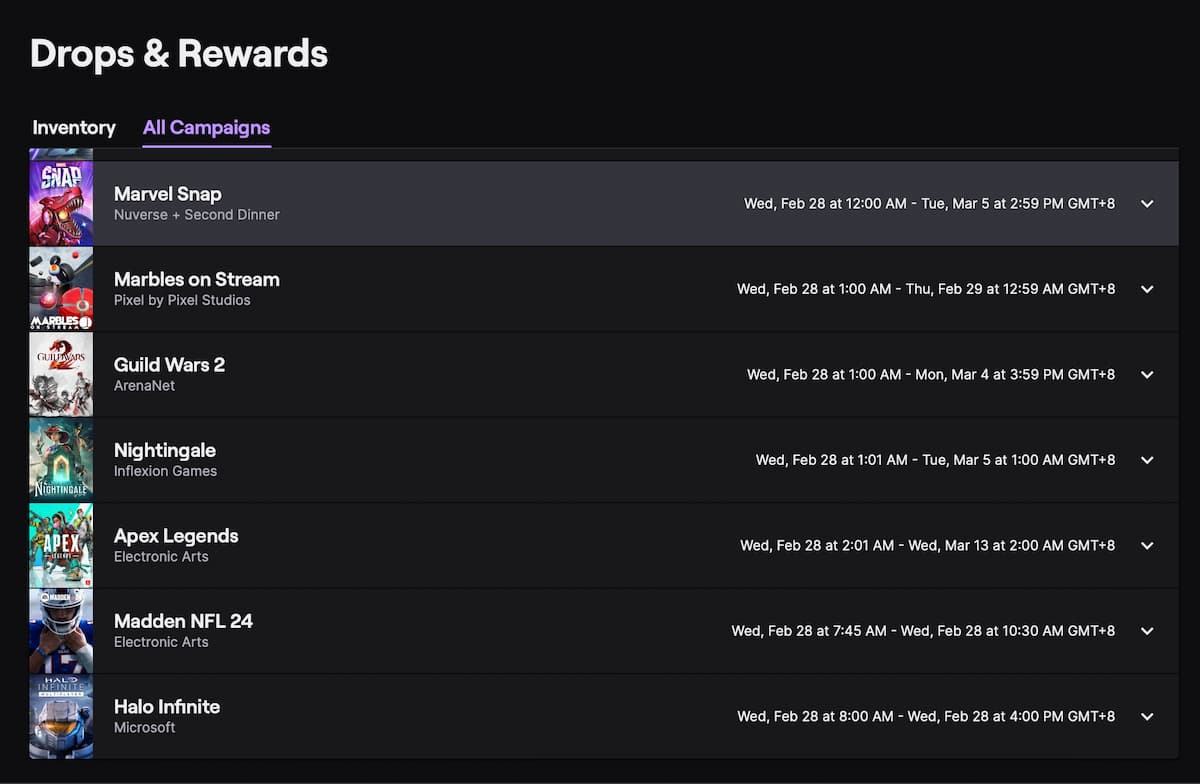
Task: Show Nightingale campaign details with chevron
Action: pos(1147,460)
